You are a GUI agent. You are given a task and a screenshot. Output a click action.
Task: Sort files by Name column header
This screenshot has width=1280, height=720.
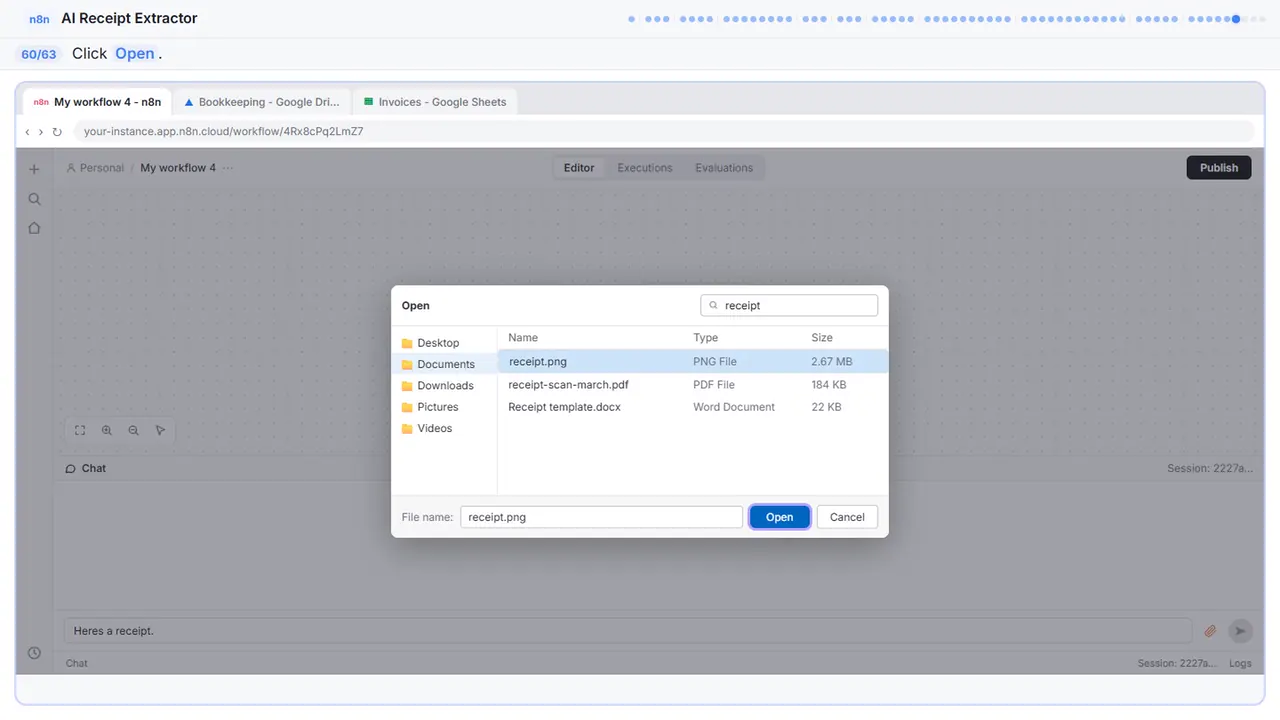[x=523, y=338]
